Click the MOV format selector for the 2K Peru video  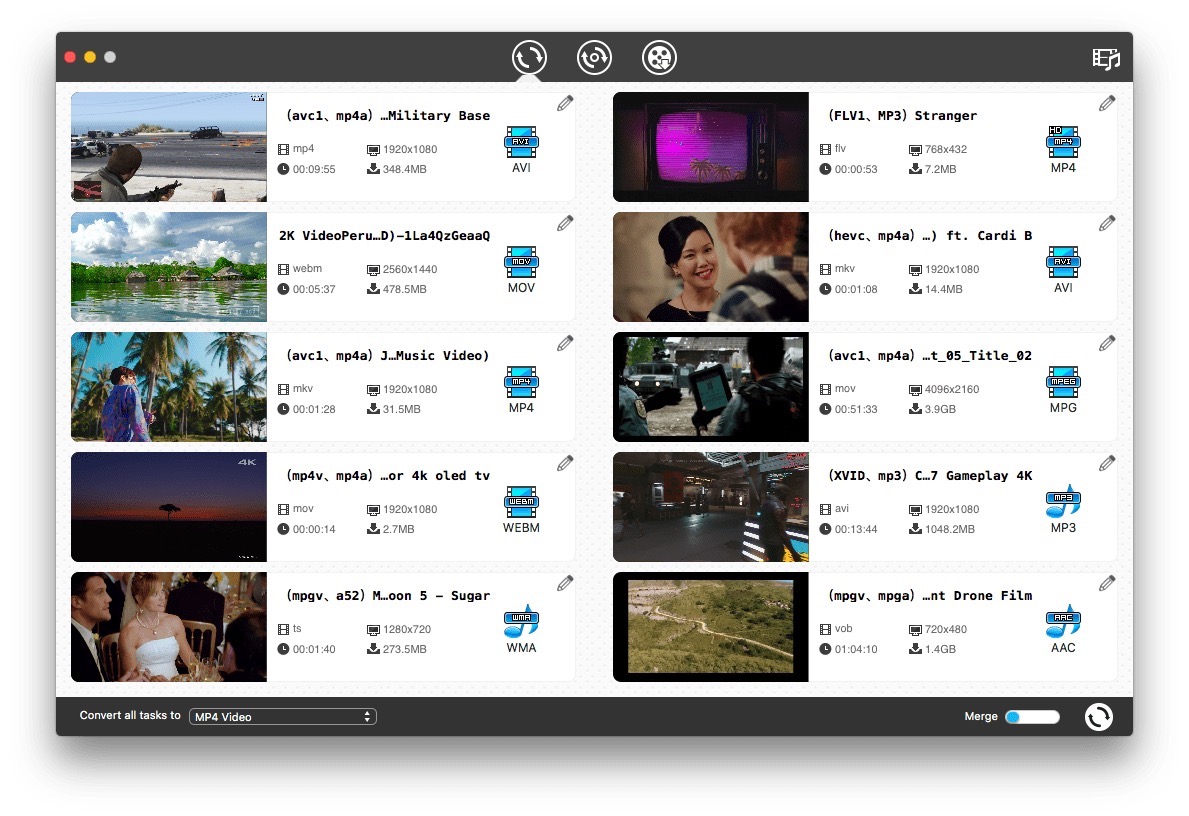pyautogui.click(x=521, y=263)
